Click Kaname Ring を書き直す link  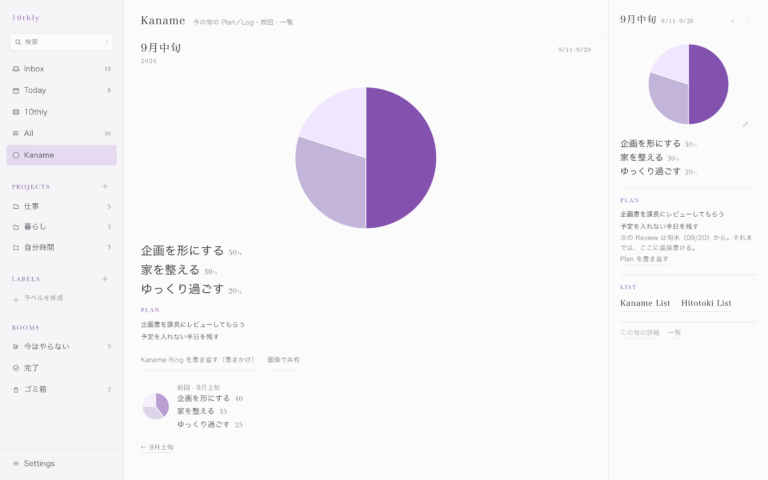(198, 360)
